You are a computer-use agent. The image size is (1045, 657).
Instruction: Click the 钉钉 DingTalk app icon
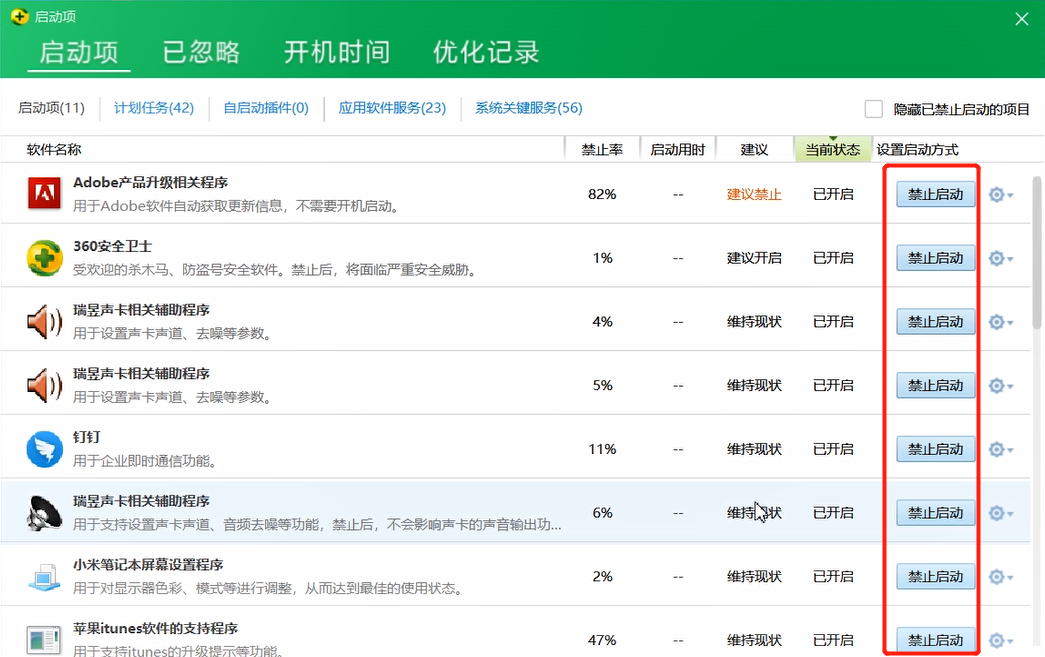[43, 449]
